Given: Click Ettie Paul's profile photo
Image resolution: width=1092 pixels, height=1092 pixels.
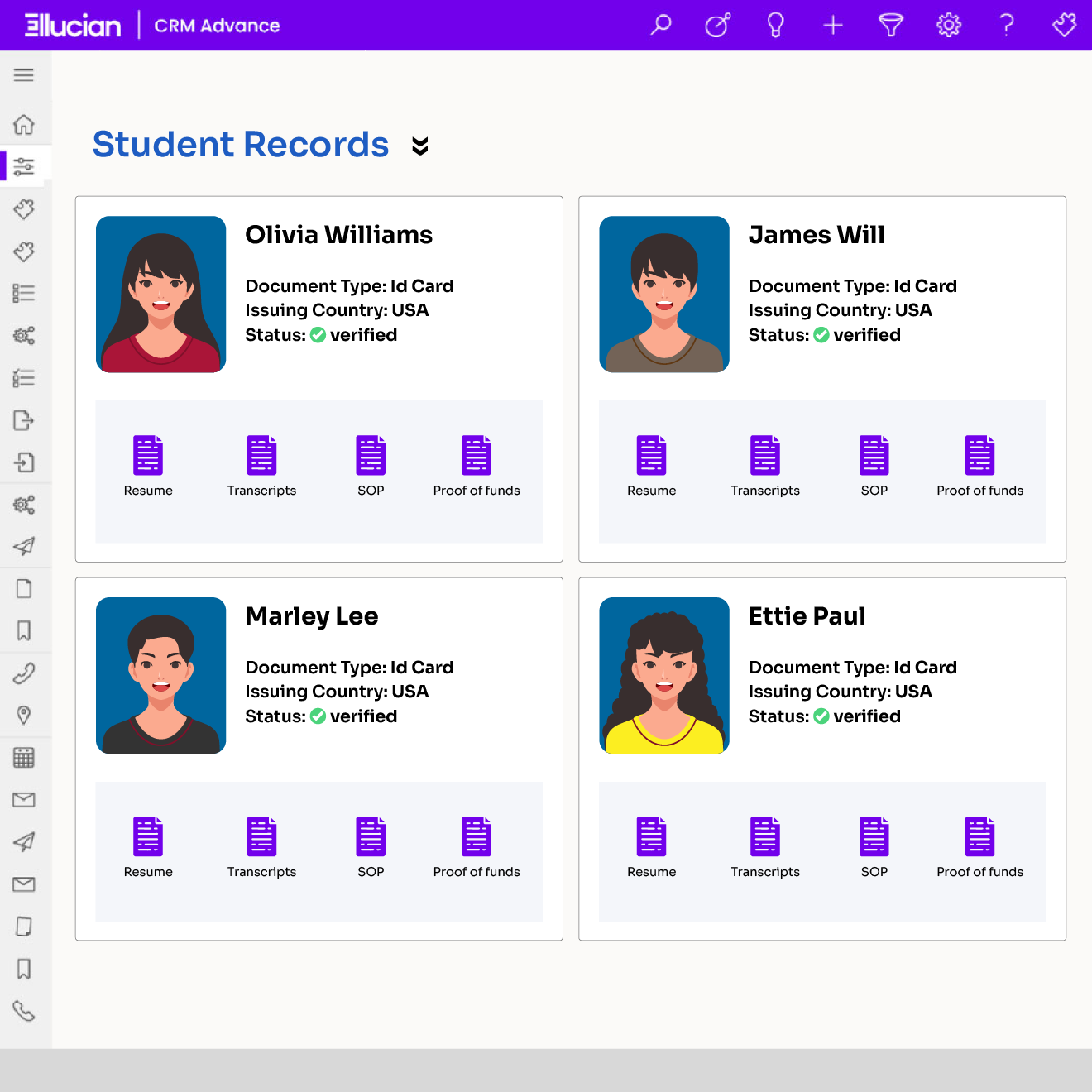Looking at the screenshot, I should click(664, 676).
